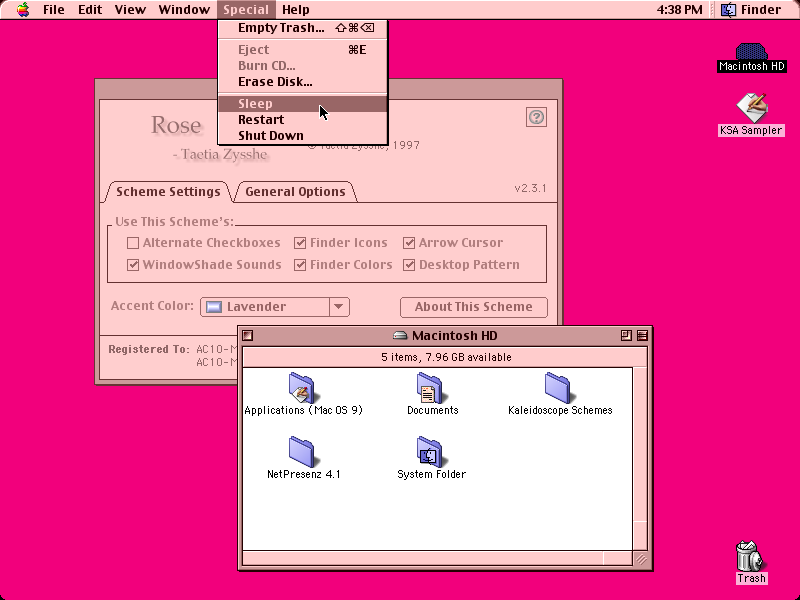800x600 pixels.
Task: Choose Erase Disk from Special menu
Action: click(303, 82)
